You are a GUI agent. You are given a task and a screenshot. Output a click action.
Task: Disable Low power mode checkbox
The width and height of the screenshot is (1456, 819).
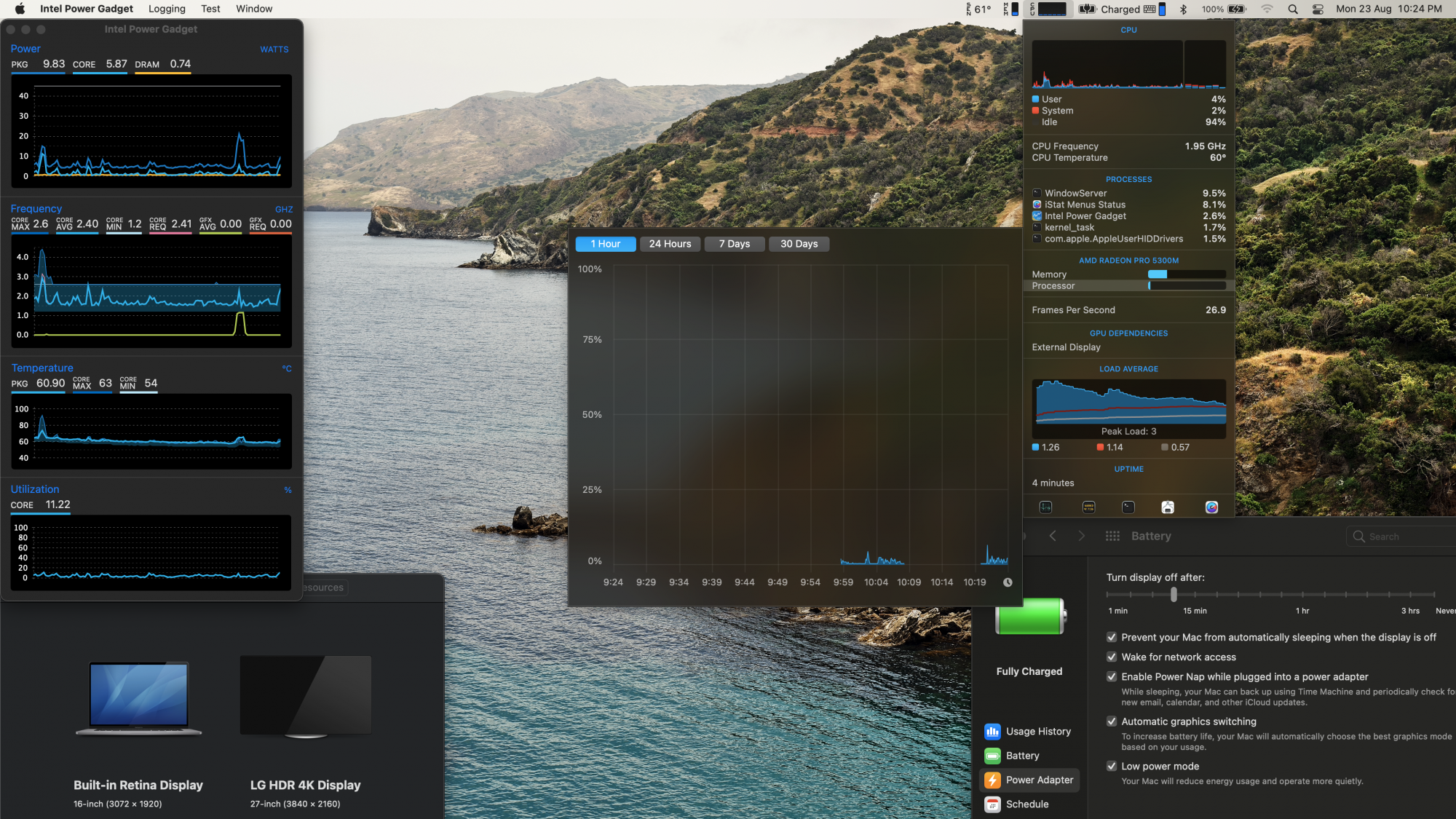click(1112, 766)
